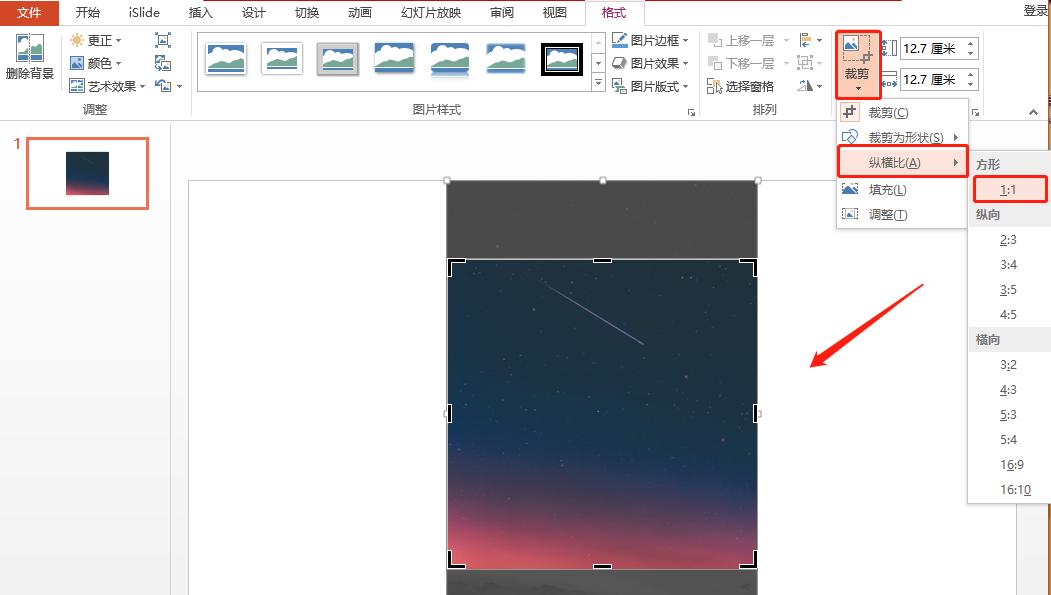Select the 1:1 square aspect ratio

coord(1009,189)
